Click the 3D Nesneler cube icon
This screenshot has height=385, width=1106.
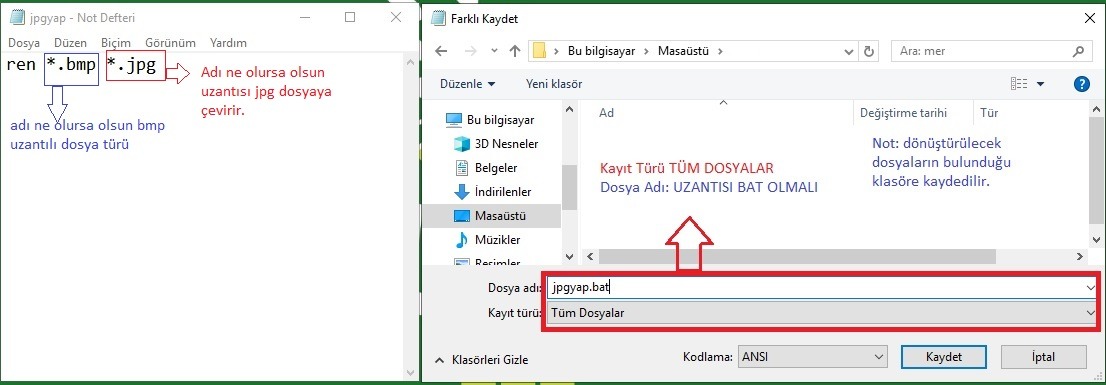click(x=462, y=144)
